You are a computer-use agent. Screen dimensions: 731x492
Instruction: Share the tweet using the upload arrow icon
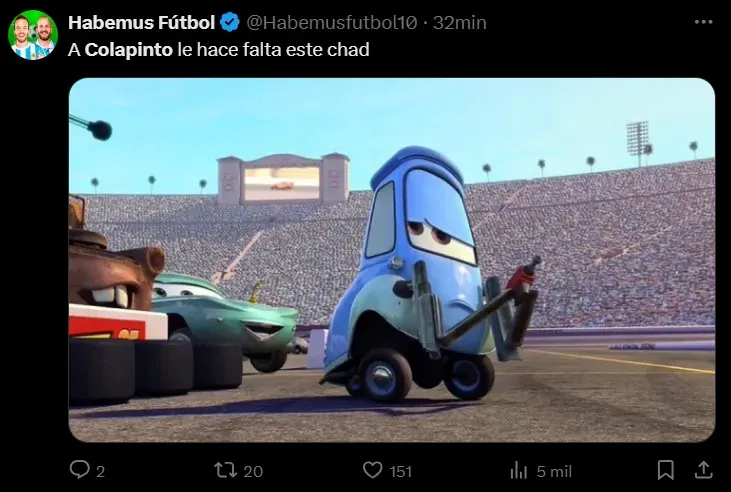pyautogui.click(x=703, y=470)
